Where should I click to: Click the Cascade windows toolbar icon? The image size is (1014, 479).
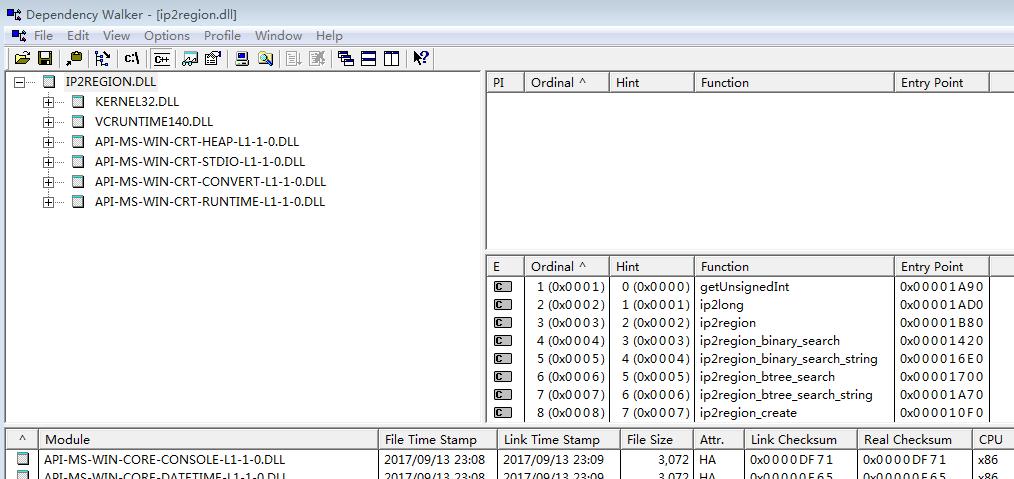click(346, 59)
